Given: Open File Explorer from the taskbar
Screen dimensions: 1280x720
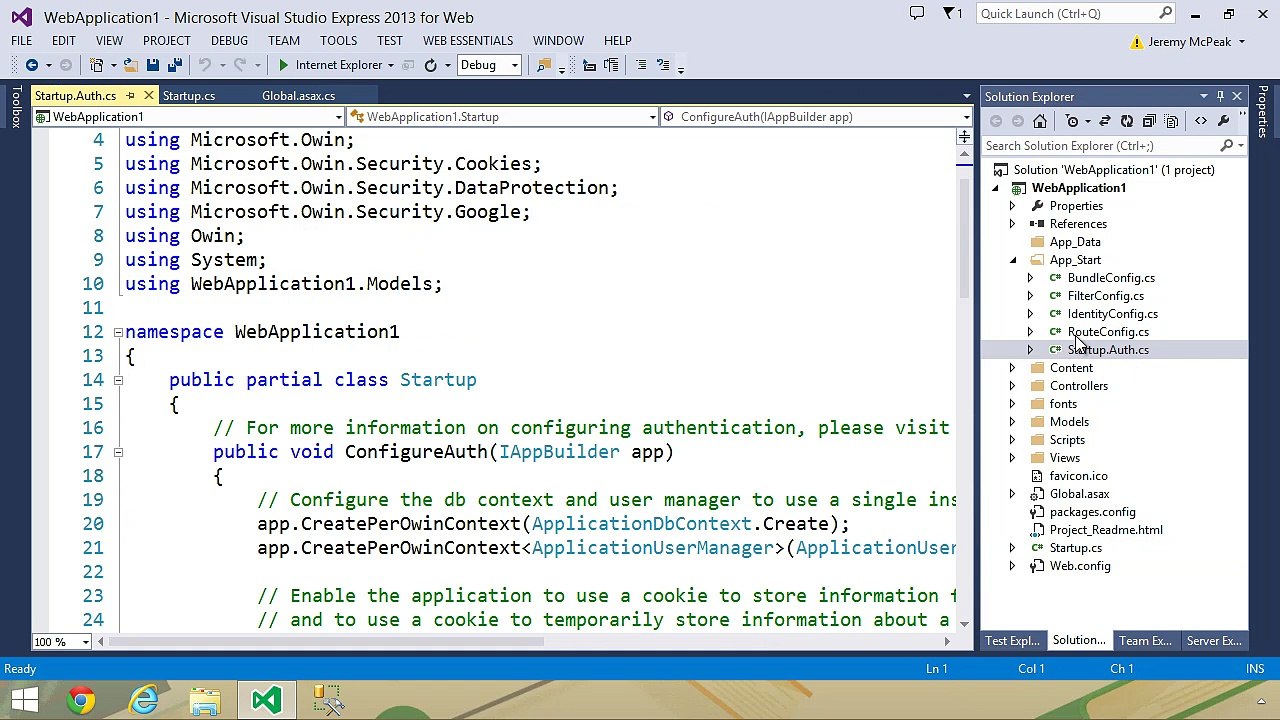Looking at the screenshot, I should 205,700.
